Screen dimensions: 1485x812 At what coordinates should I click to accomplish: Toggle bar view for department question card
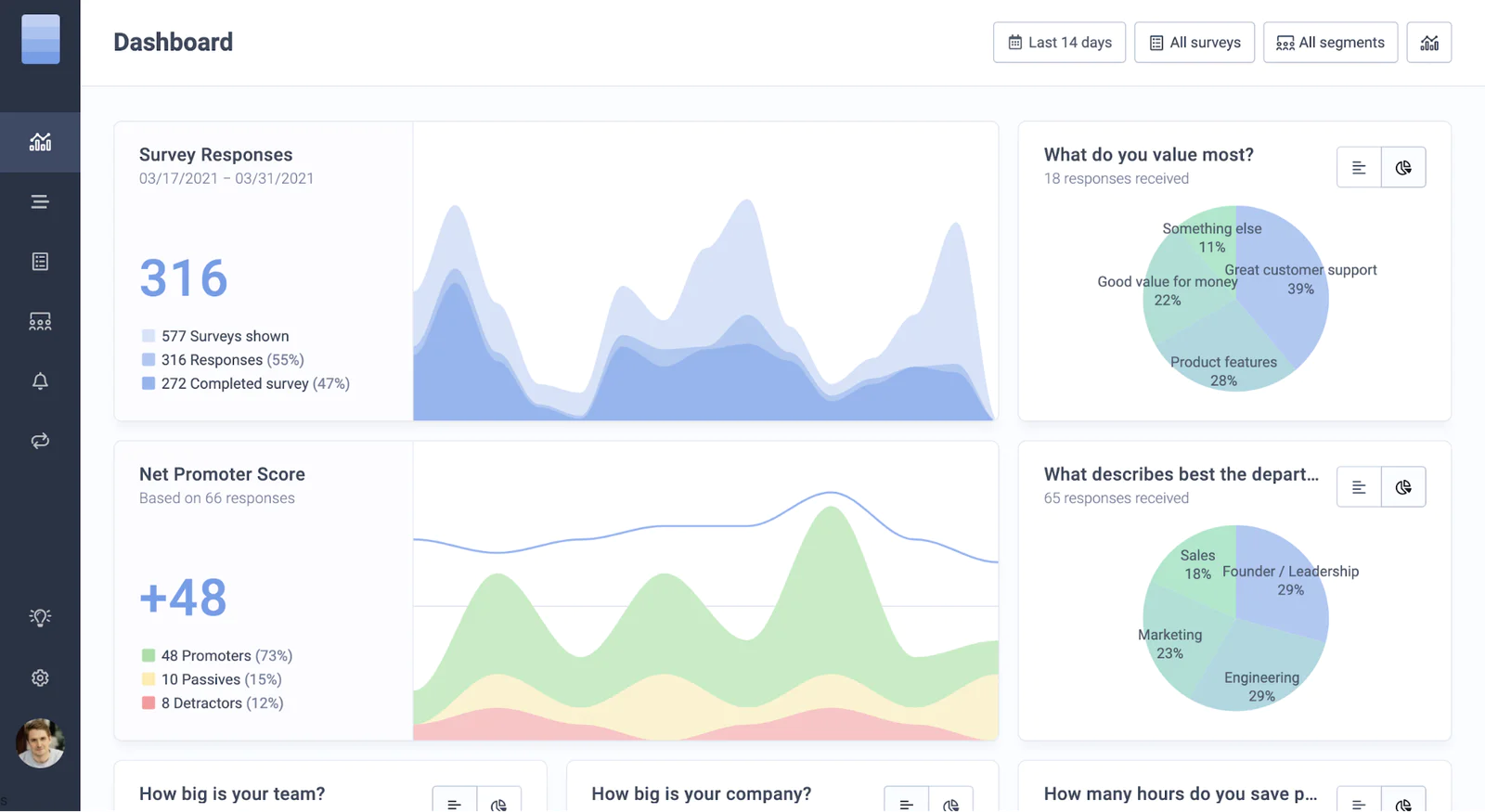point(1359,487)
